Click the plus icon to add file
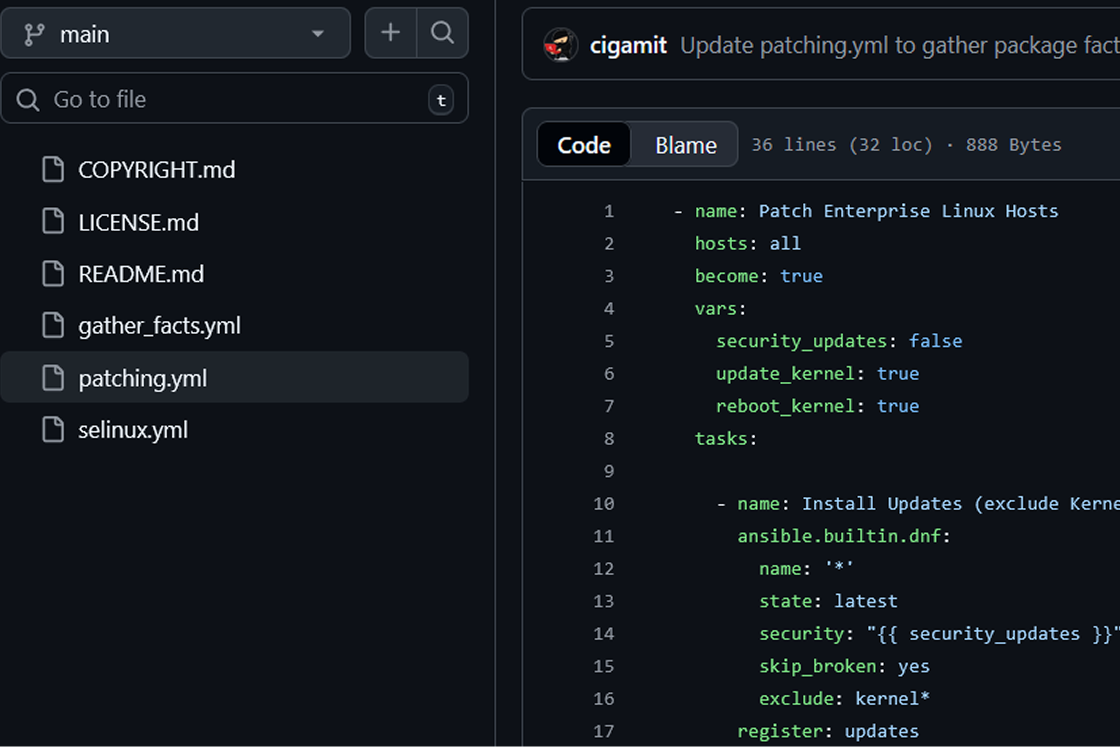The image size is (1120, 747). tap(390, 33)
